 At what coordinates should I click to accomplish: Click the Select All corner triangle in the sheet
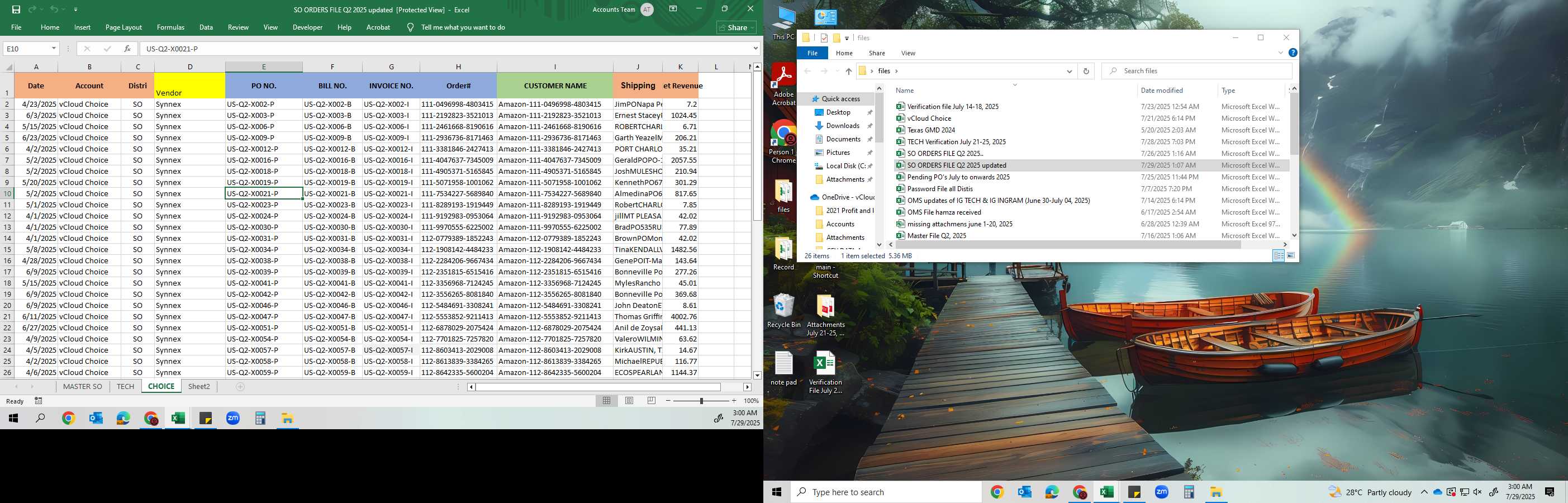pyautogui.click(x=8, y=67)
